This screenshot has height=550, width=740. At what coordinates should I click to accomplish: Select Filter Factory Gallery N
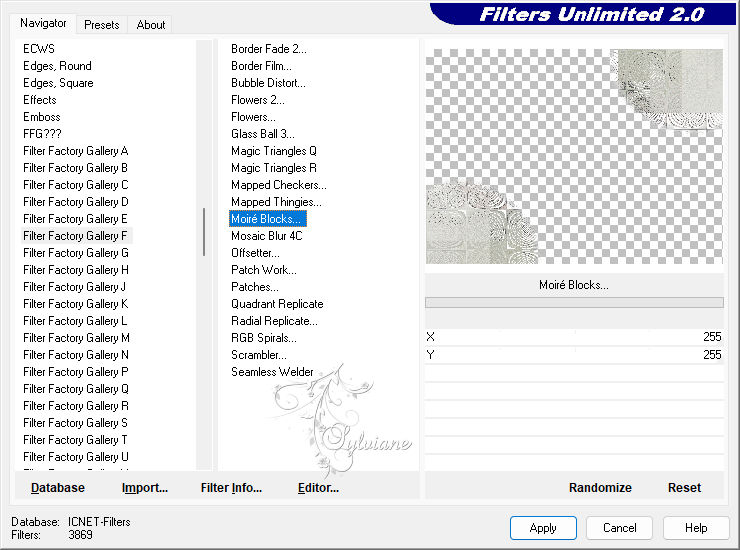[x=76, y=355]
